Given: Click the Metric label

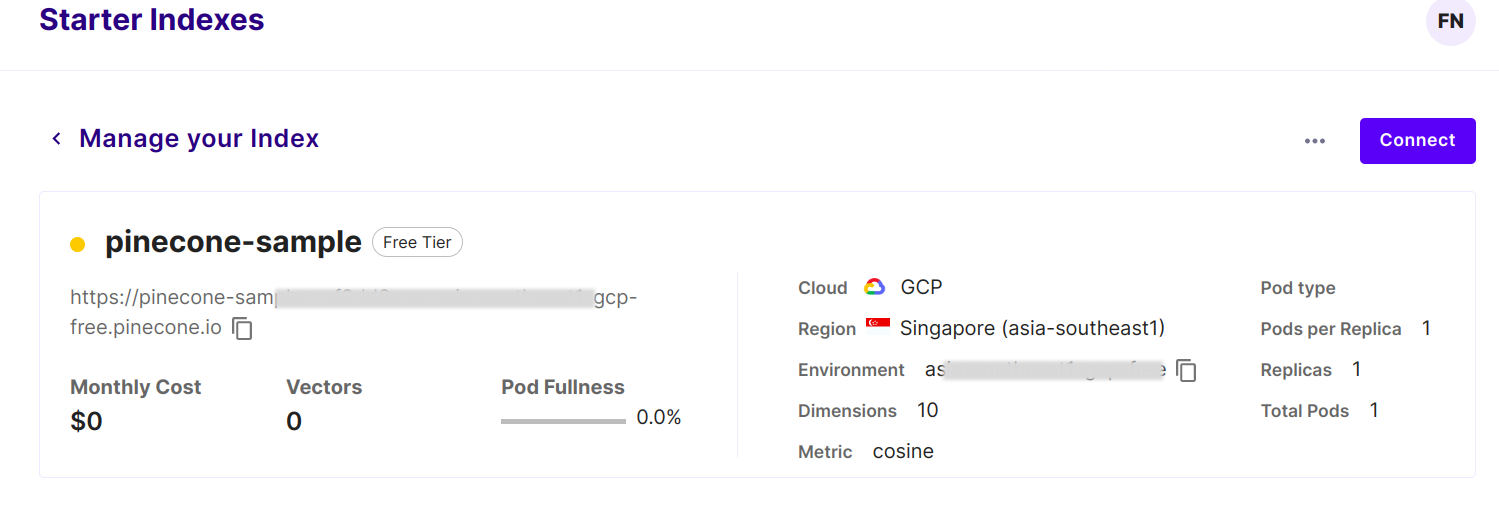Looking at the screenshot, I should pos(825,452).
